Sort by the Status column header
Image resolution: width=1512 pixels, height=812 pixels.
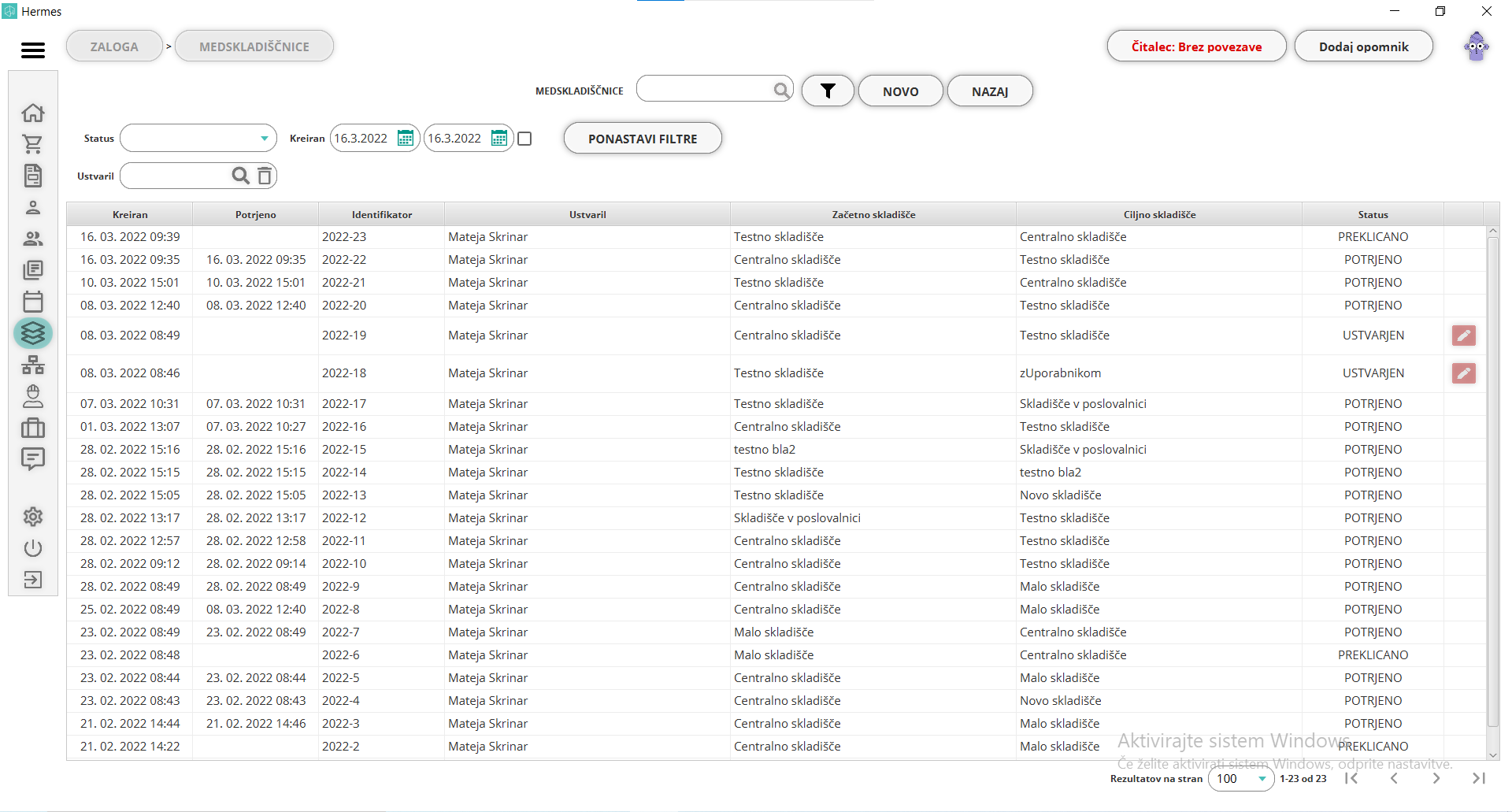coord(1373,214)
